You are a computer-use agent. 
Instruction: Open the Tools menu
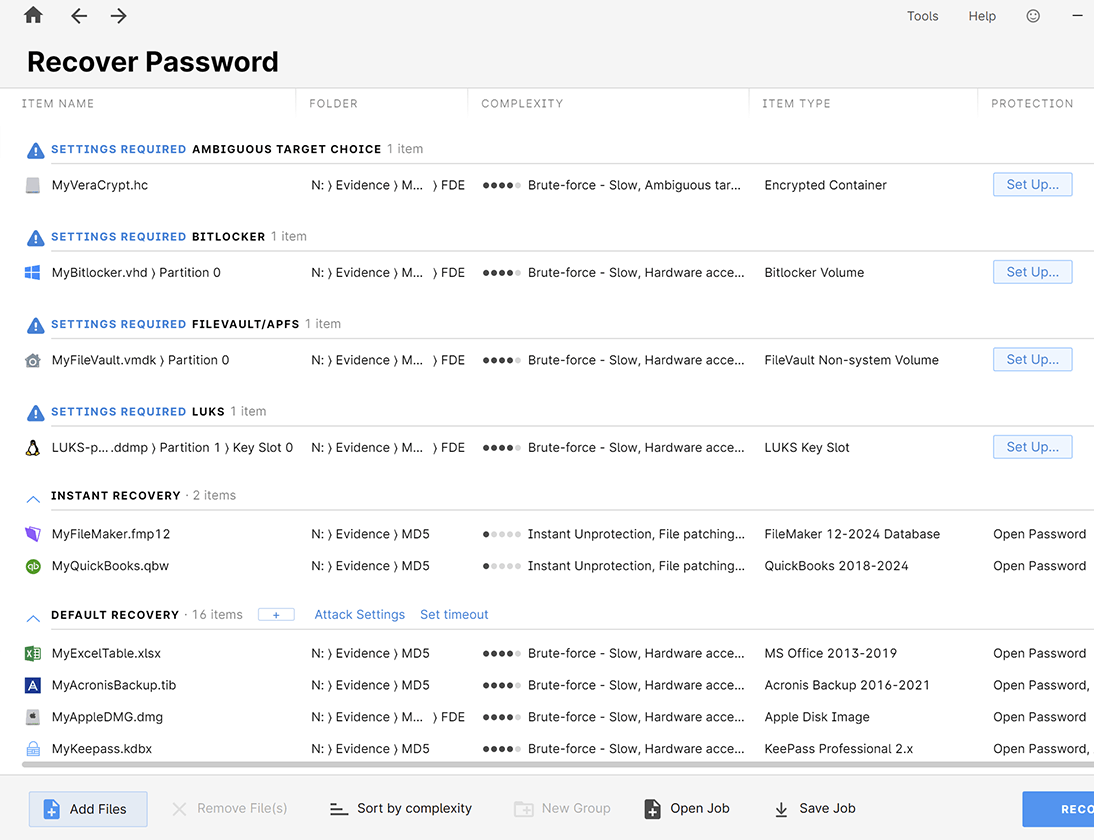[x=922, y=16]
